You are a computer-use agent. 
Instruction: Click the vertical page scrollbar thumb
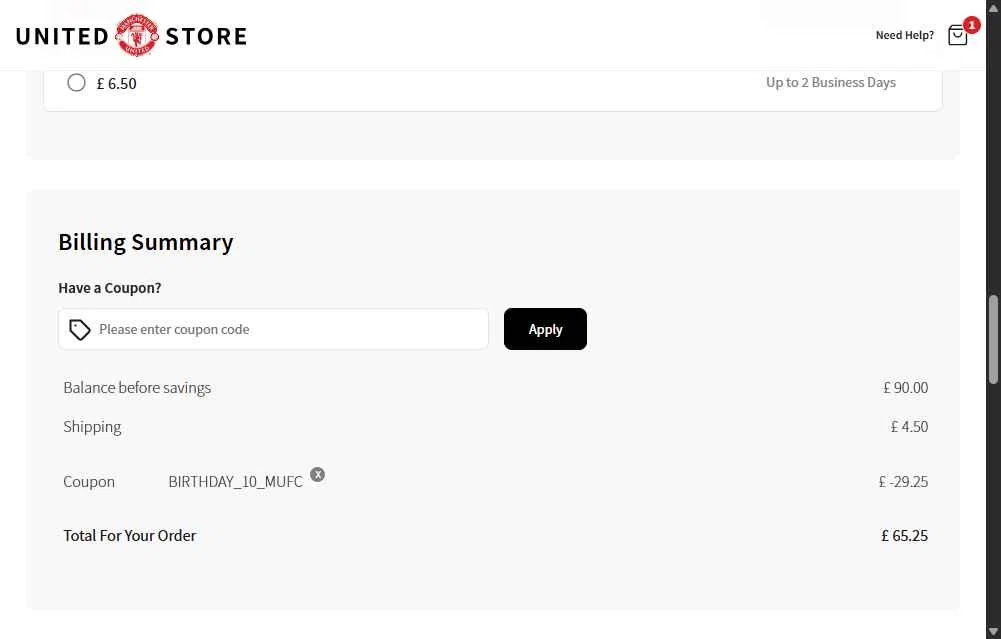993,340
